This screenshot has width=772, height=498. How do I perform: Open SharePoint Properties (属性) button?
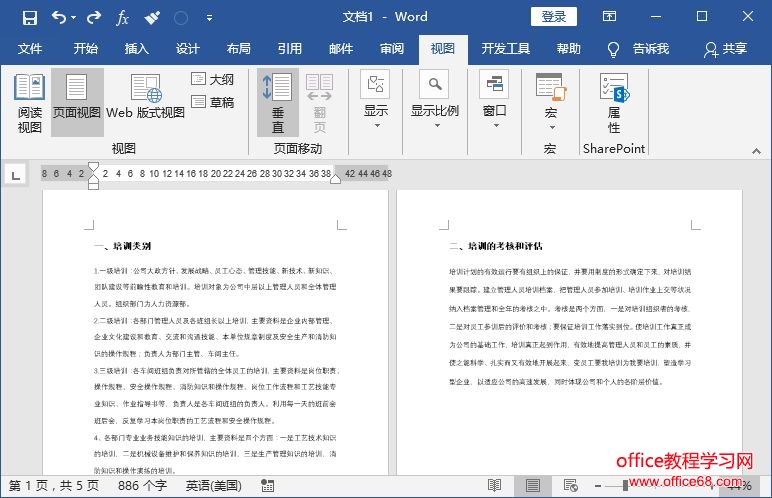tap(614, 103)
